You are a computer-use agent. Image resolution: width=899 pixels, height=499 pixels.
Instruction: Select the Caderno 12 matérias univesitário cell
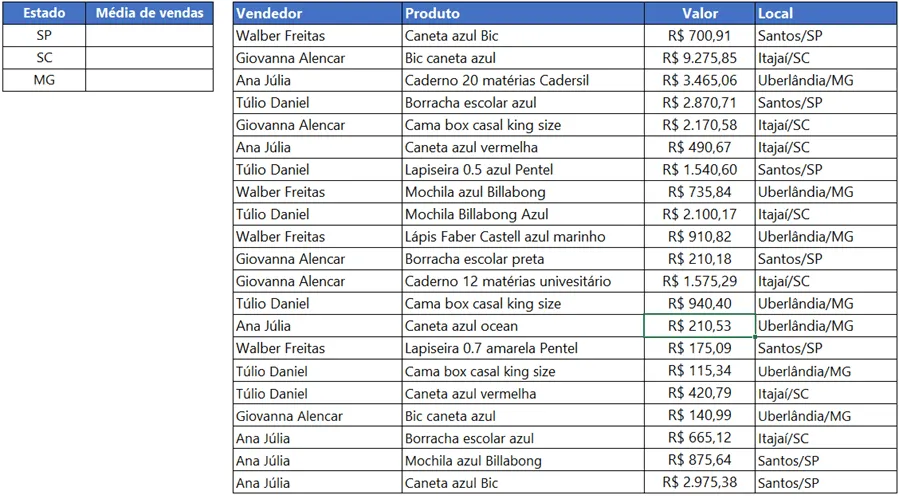pyautogui.click(x=523, y=281)
